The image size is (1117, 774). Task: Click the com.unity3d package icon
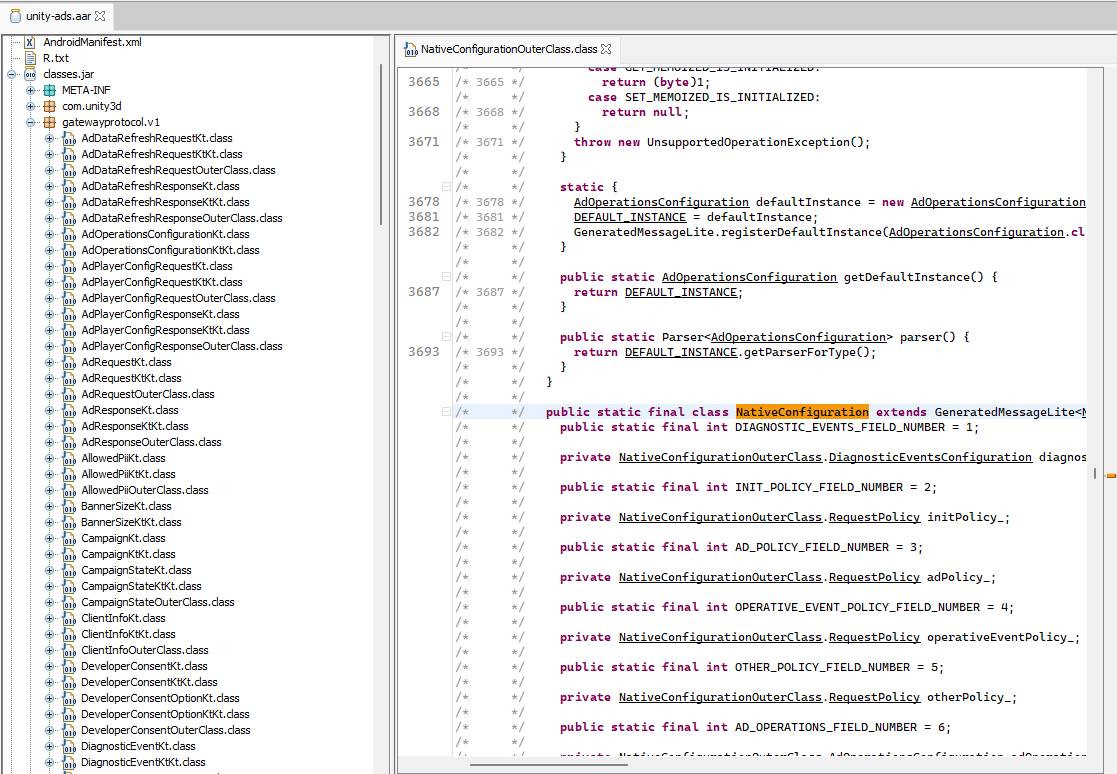(x=50, y=106)
